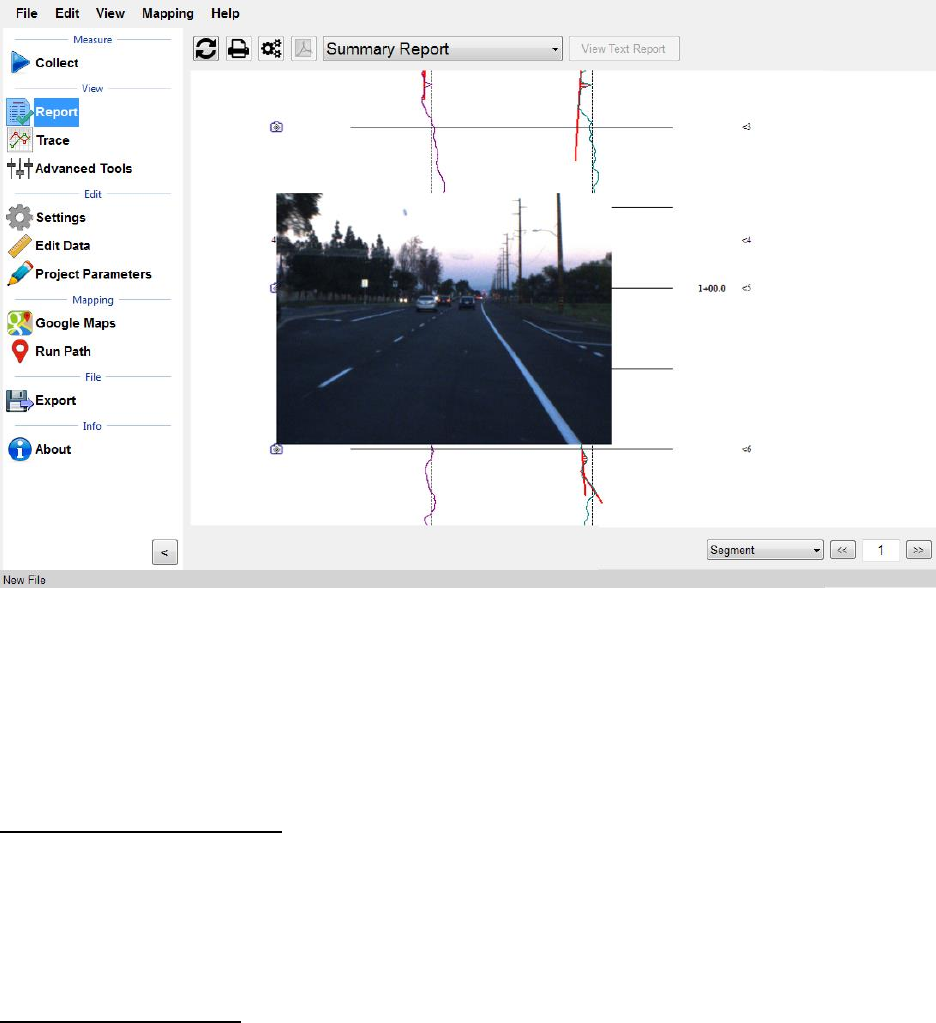
Task: Open Advanced Tools sliders icon
Action: point(20,168)
